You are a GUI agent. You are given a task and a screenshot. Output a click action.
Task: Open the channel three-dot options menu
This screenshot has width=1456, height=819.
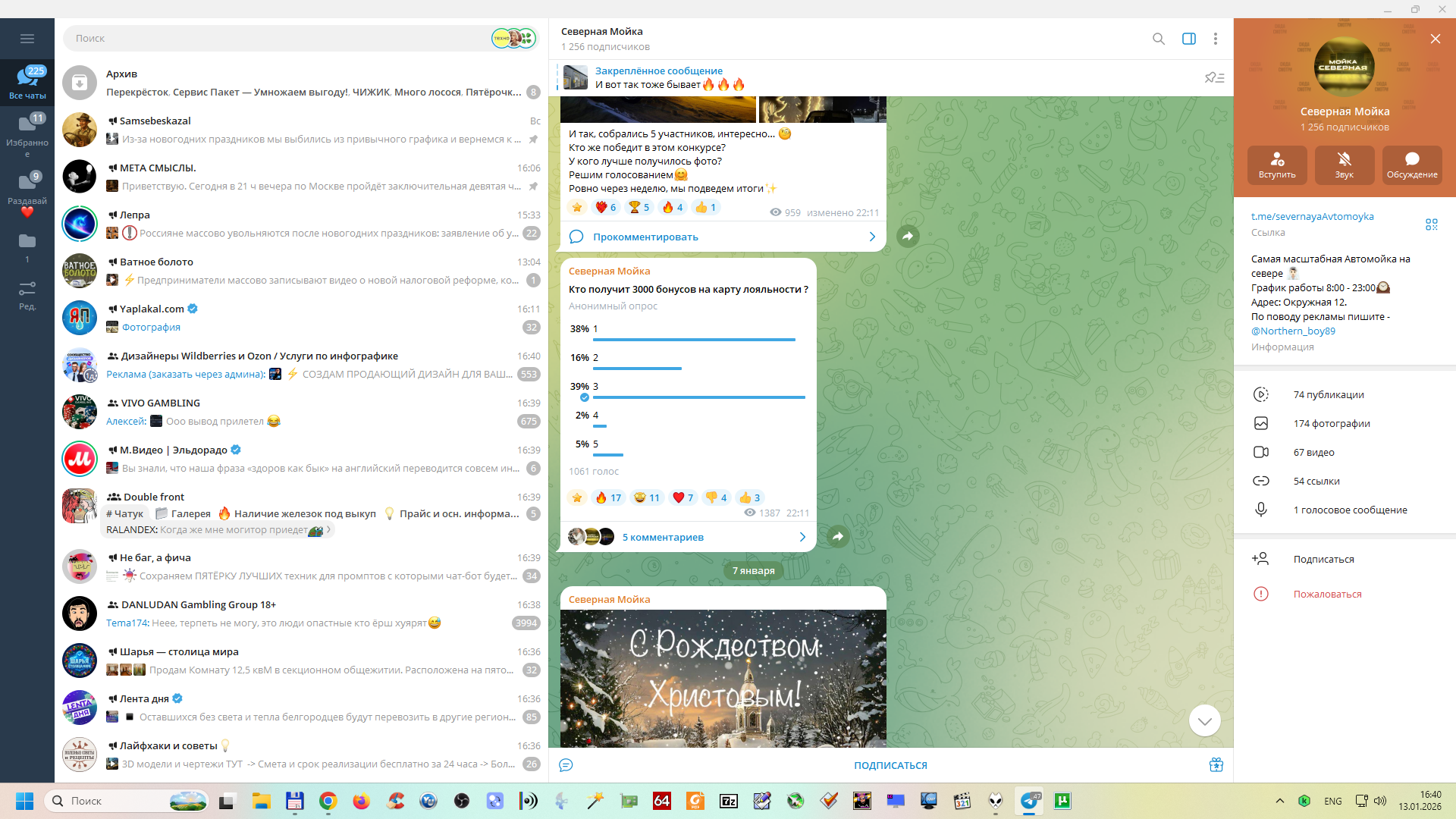pos(1215,39)
